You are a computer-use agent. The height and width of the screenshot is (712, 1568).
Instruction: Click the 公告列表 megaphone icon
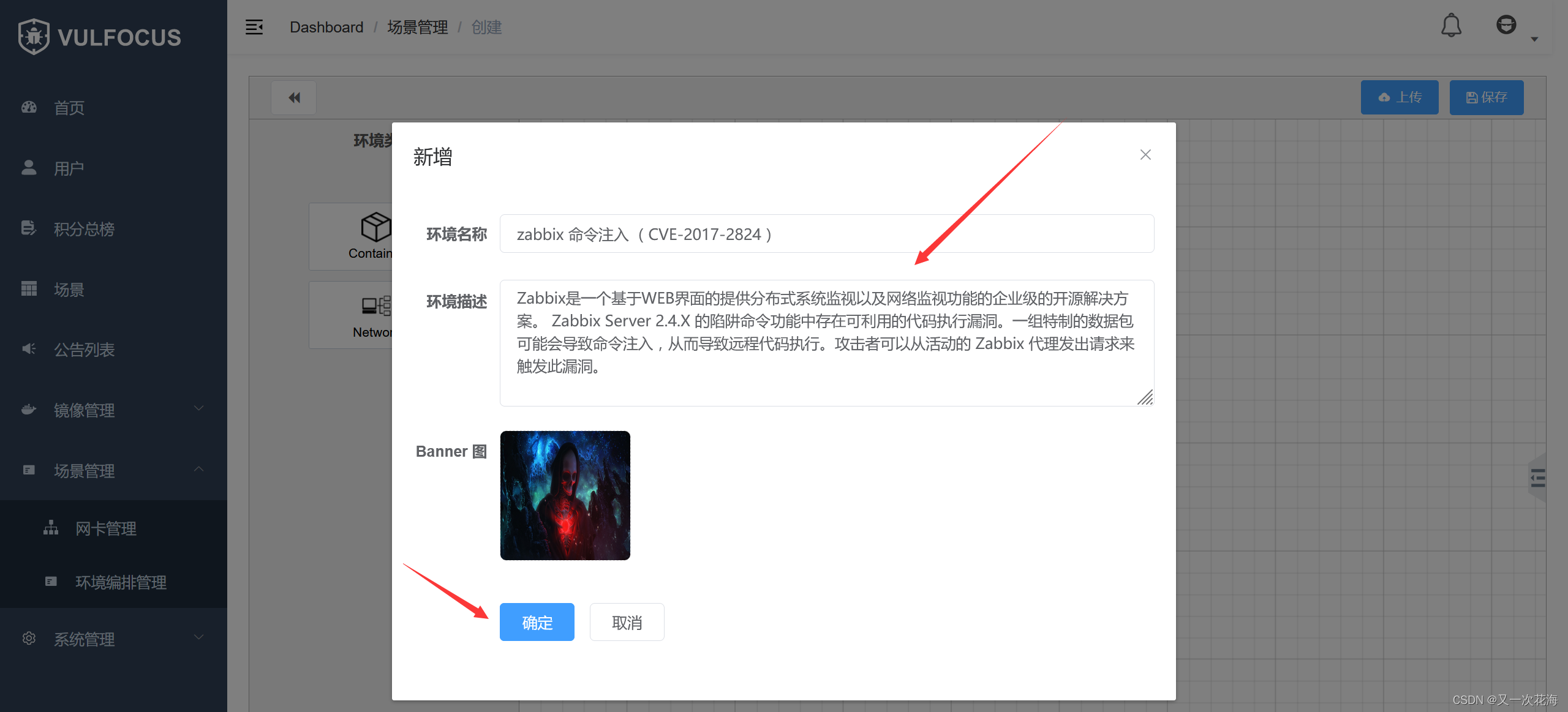29,349
